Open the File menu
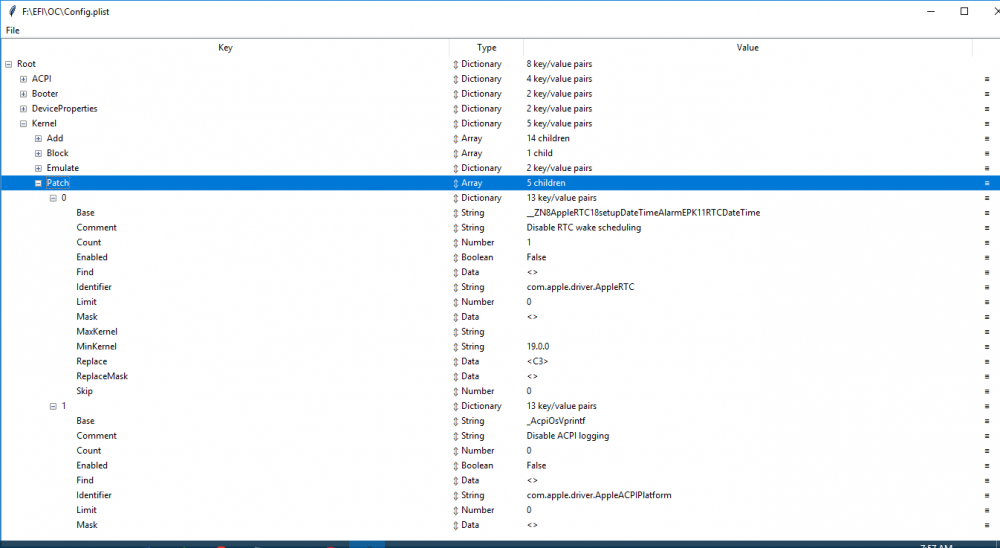Screen dimensions: 1000x548 [13, 30]
